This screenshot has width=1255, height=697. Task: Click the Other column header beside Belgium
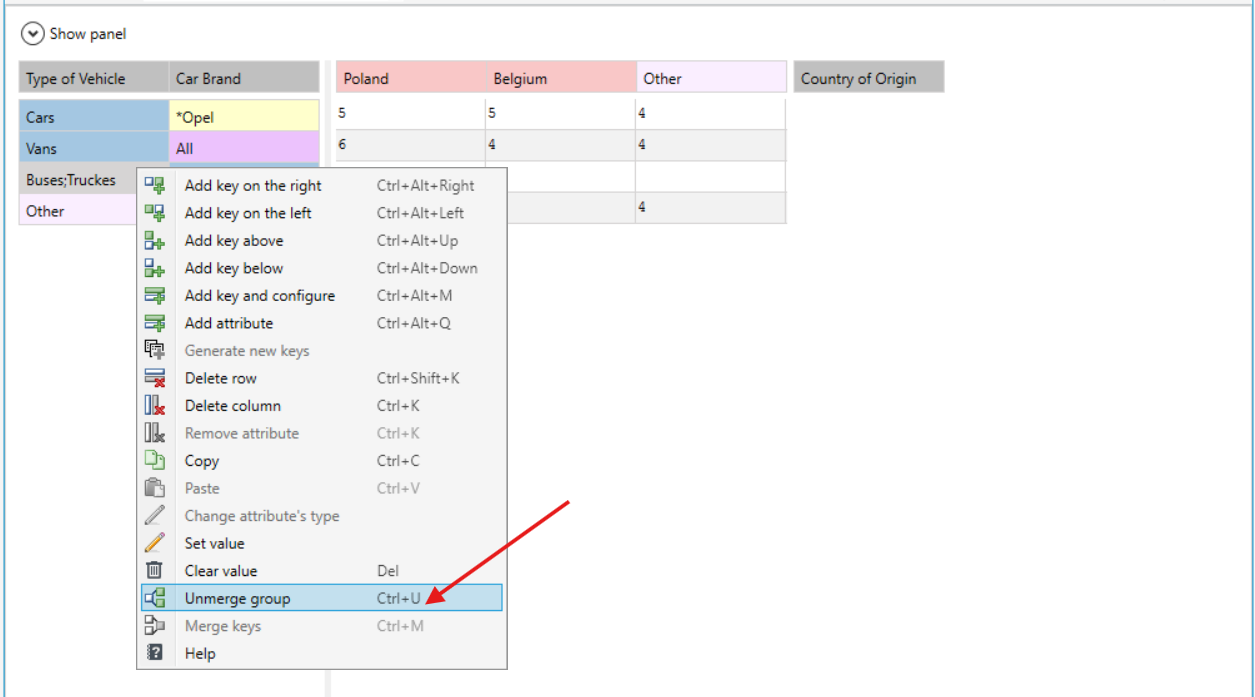pos(711,78)
